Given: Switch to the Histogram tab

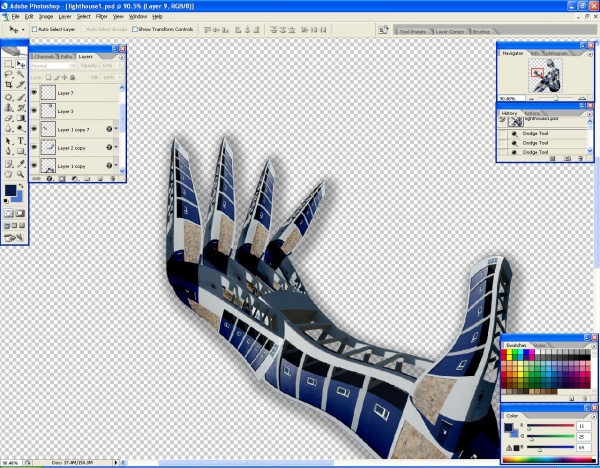Looking at the screenshot, I should coord(557,53).
